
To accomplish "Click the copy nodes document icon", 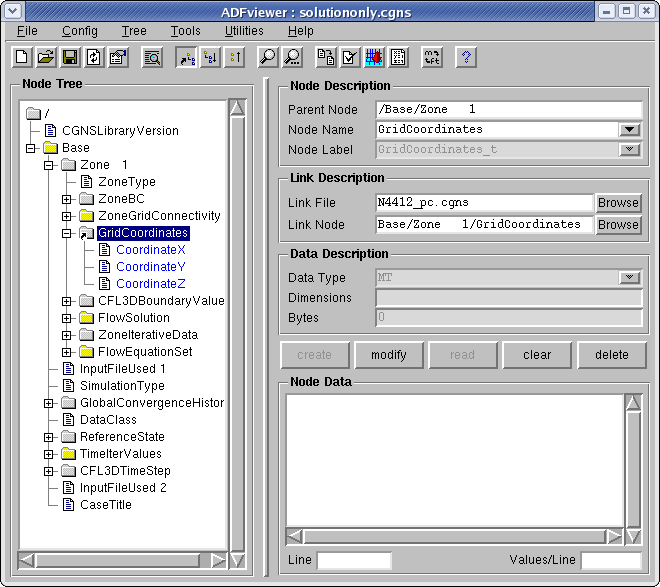I will click(x=326, y=57).
